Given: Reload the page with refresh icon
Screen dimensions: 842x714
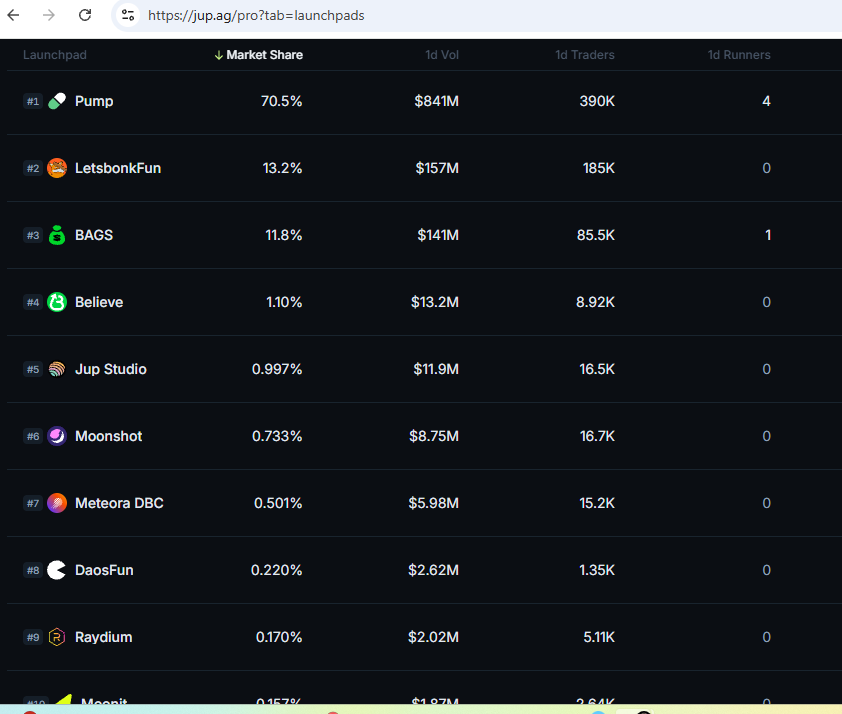Looking at the screenshot, I should pos(85,15).
